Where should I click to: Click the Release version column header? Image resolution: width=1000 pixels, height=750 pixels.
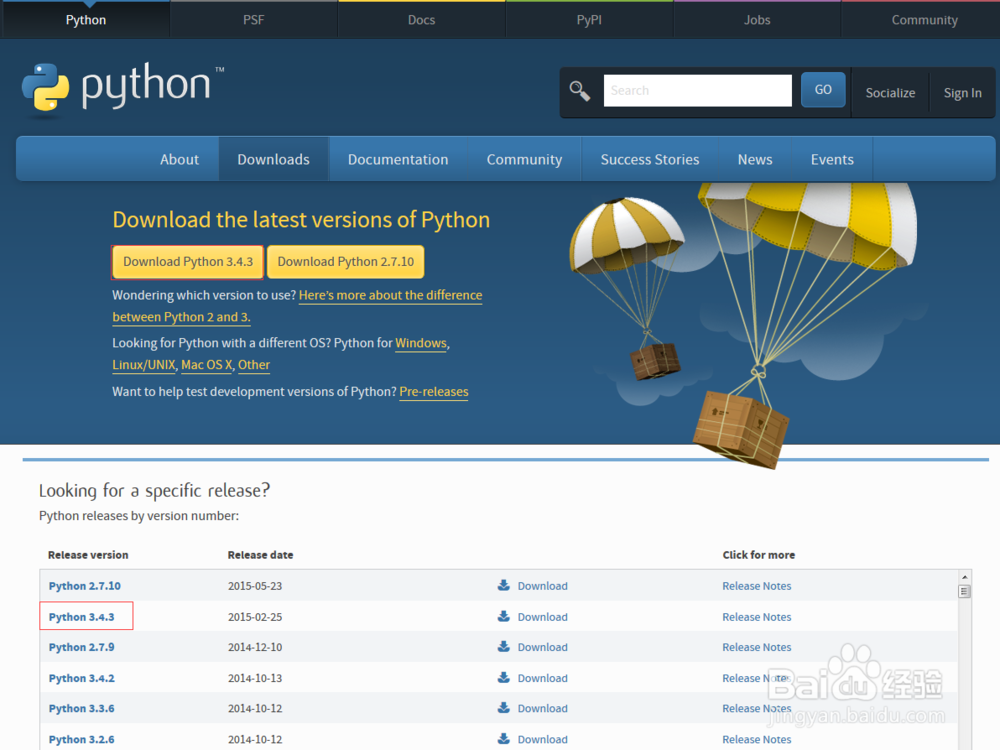point(88,555)
